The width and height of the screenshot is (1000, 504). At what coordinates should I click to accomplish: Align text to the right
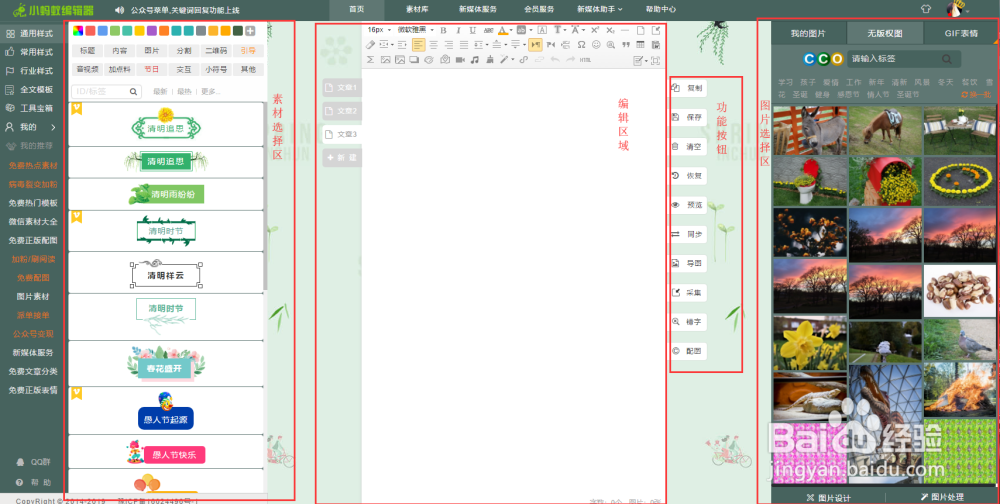pos(448,45)
